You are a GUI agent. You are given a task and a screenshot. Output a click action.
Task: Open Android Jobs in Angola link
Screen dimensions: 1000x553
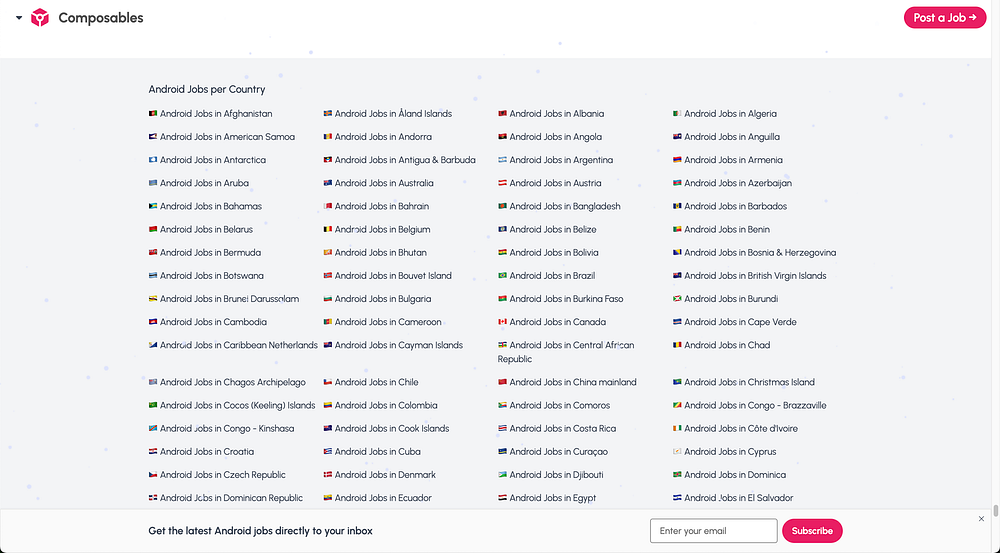point(550,136)
